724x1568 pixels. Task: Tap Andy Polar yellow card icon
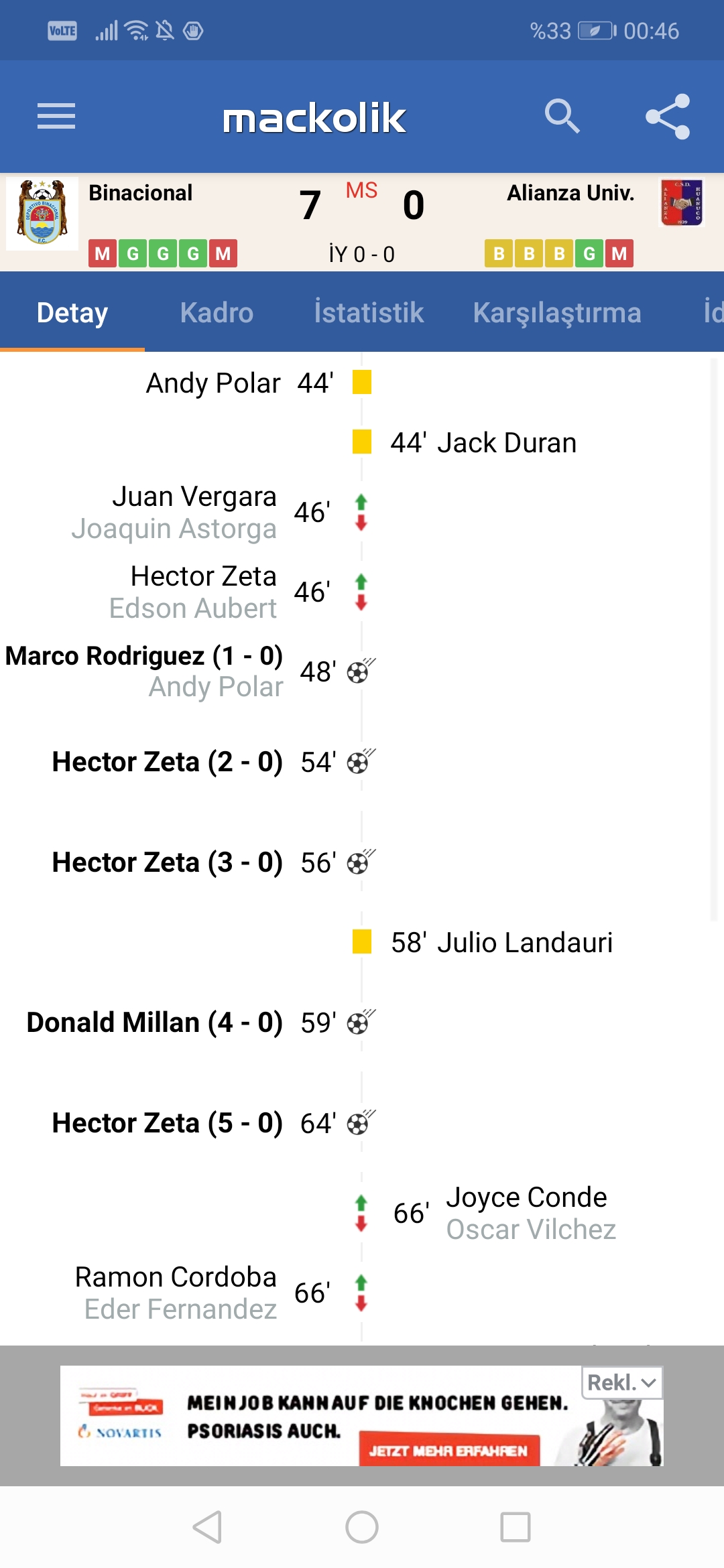click(x=362, y=383)
